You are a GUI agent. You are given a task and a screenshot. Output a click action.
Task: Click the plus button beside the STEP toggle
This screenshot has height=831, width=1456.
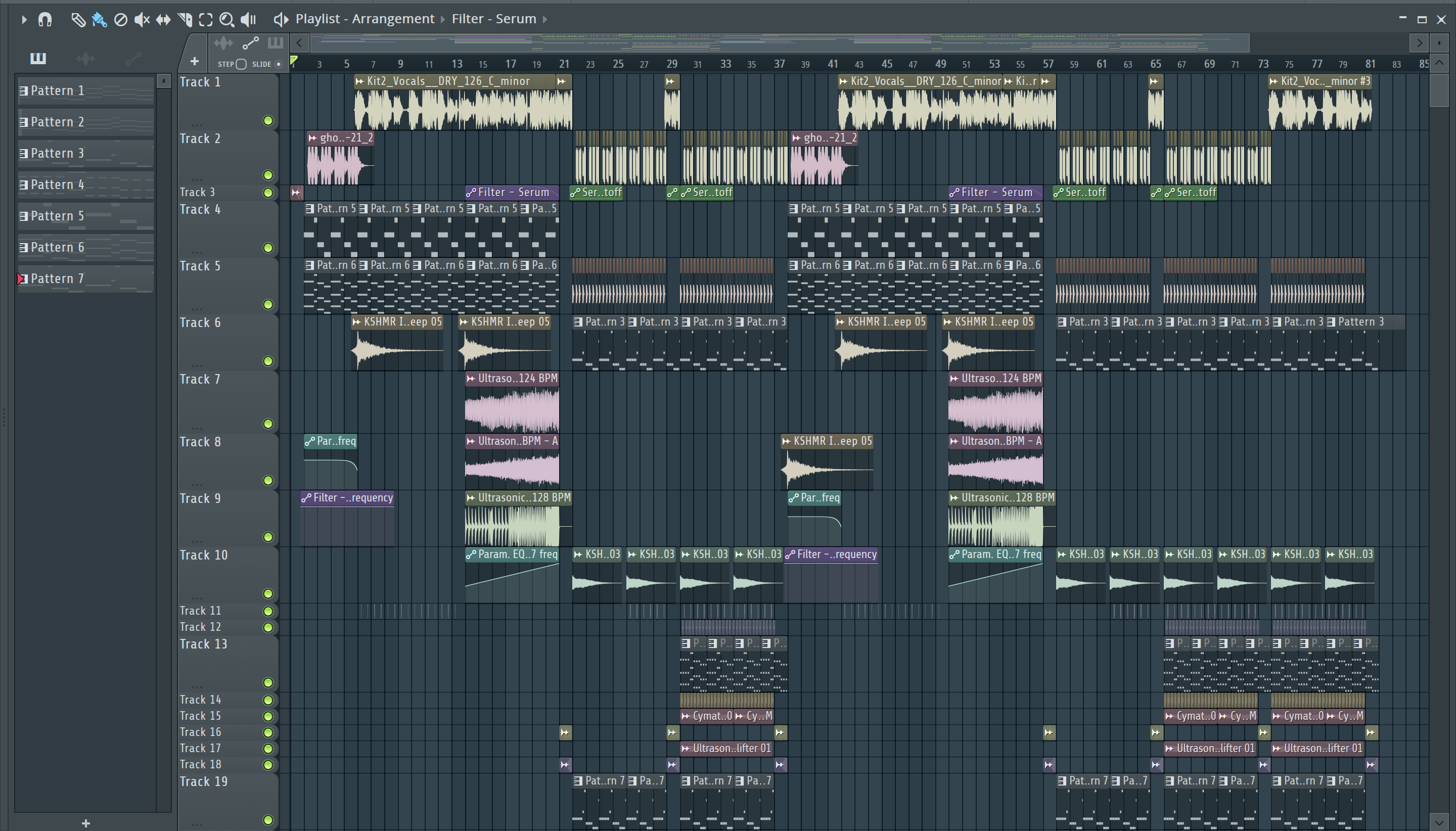194,61
